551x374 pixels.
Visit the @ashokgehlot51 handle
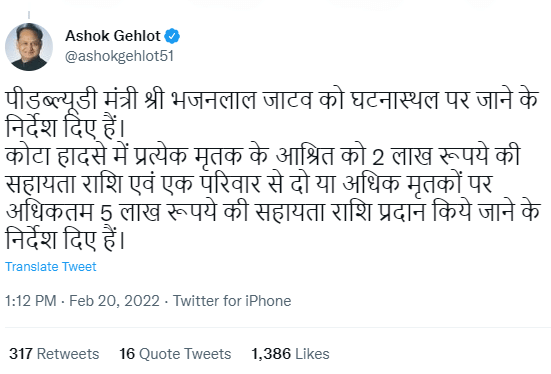pyautogui.click(x=119, y=56)
